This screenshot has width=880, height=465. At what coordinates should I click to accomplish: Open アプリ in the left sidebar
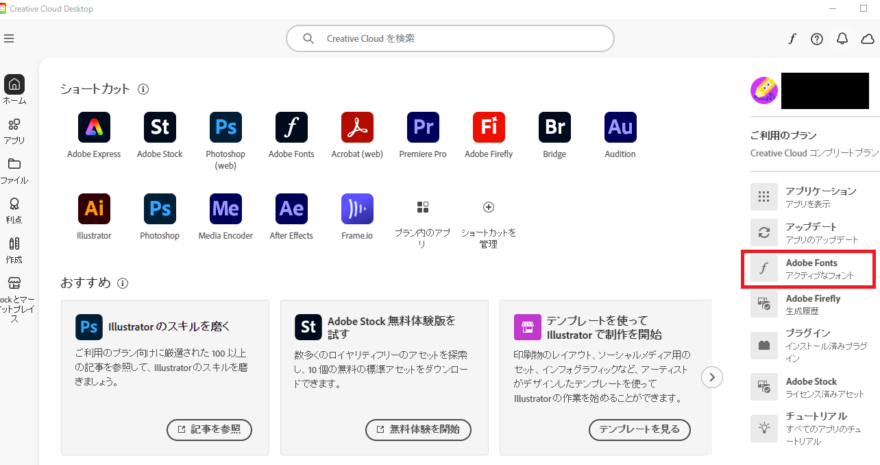14,131
